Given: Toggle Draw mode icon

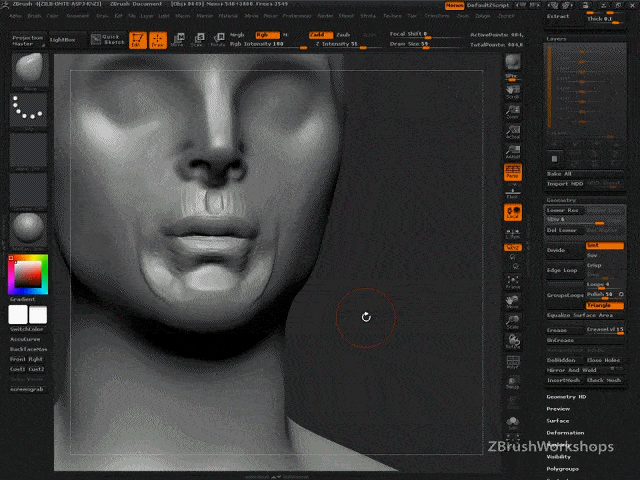Looking at the screenshot, I should click(x=158, y=40).
